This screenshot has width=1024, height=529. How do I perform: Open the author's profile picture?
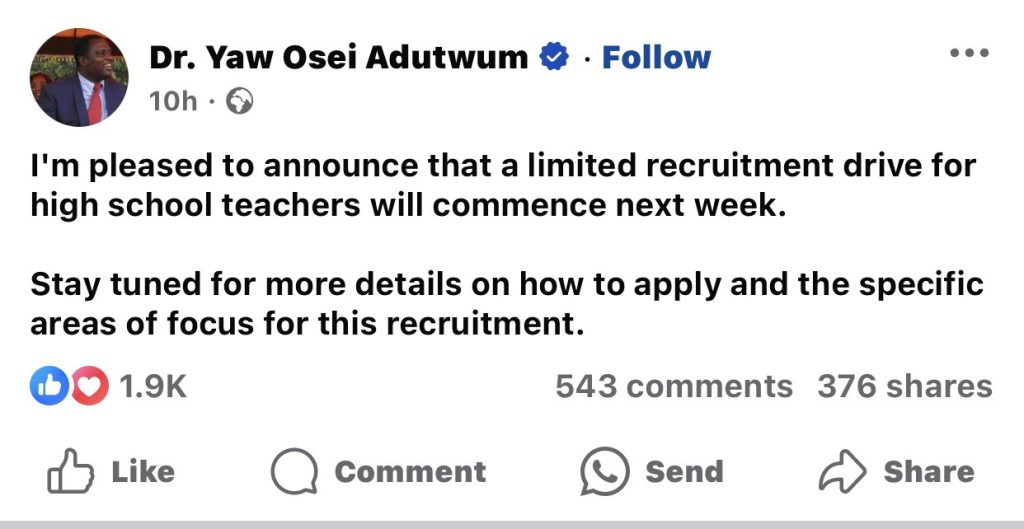(x=79, y=77)
